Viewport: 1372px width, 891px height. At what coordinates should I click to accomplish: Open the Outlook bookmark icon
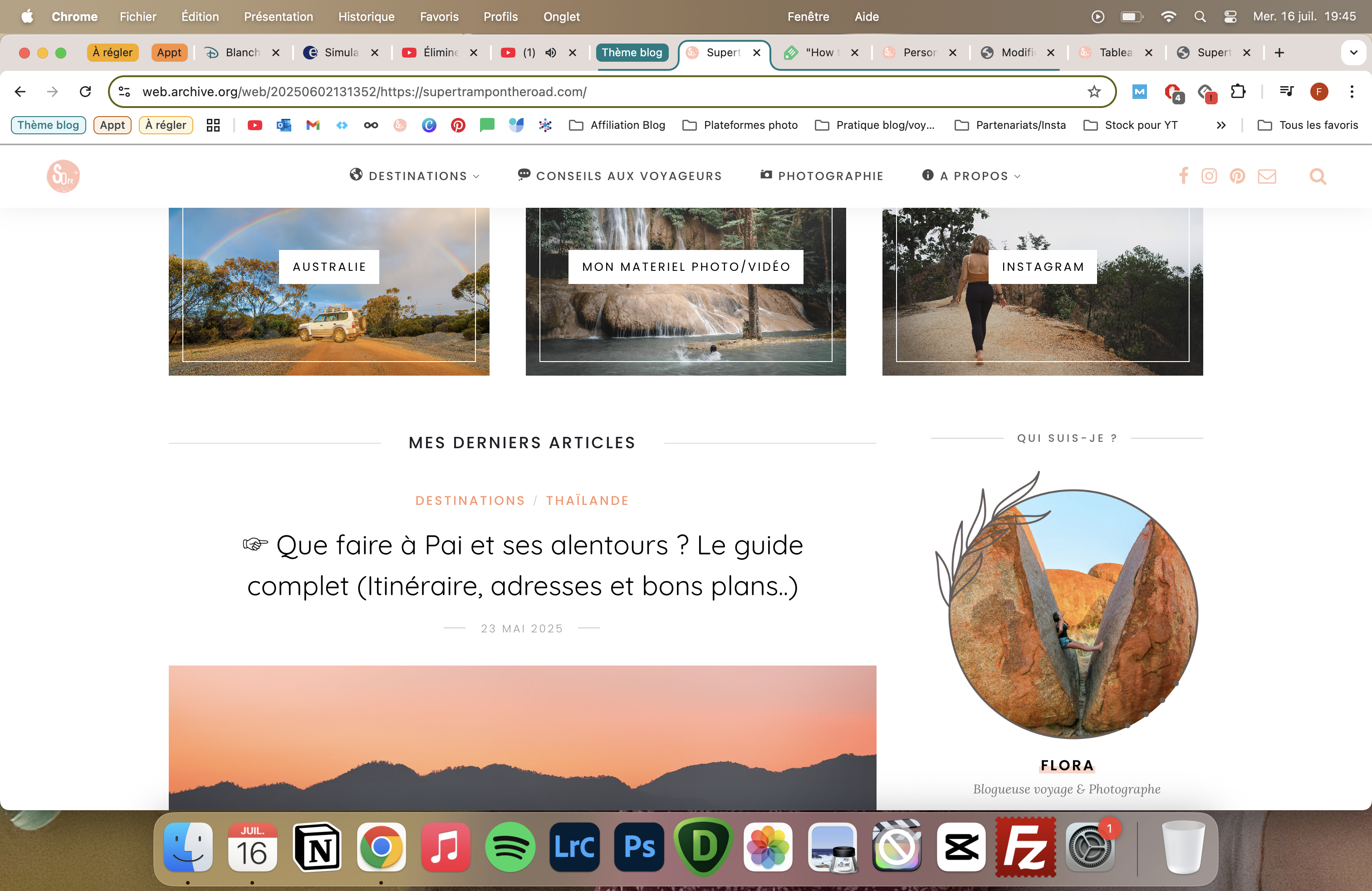coord(284,125)
